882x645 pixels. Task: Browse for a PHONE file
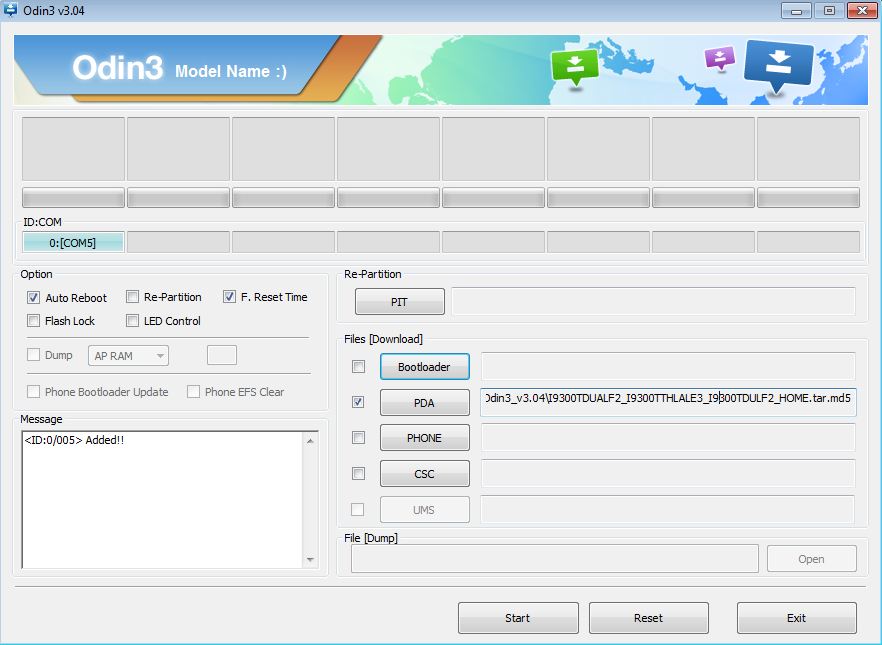(424, 438)
